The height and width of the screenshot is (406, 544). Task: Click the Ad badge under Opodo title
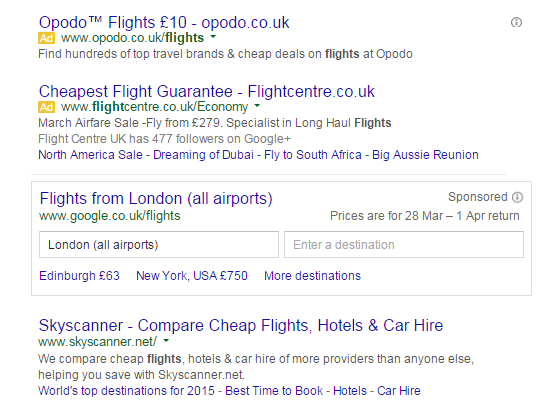pos(46,38)
